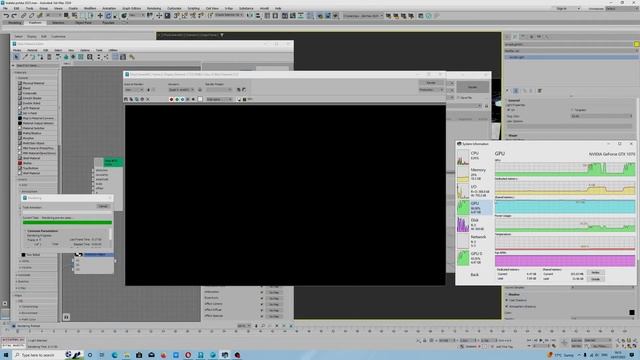Switch to the Freeform ribbon tab
The width and height of the screenshot is (640, 360).
tap(35, 23)
